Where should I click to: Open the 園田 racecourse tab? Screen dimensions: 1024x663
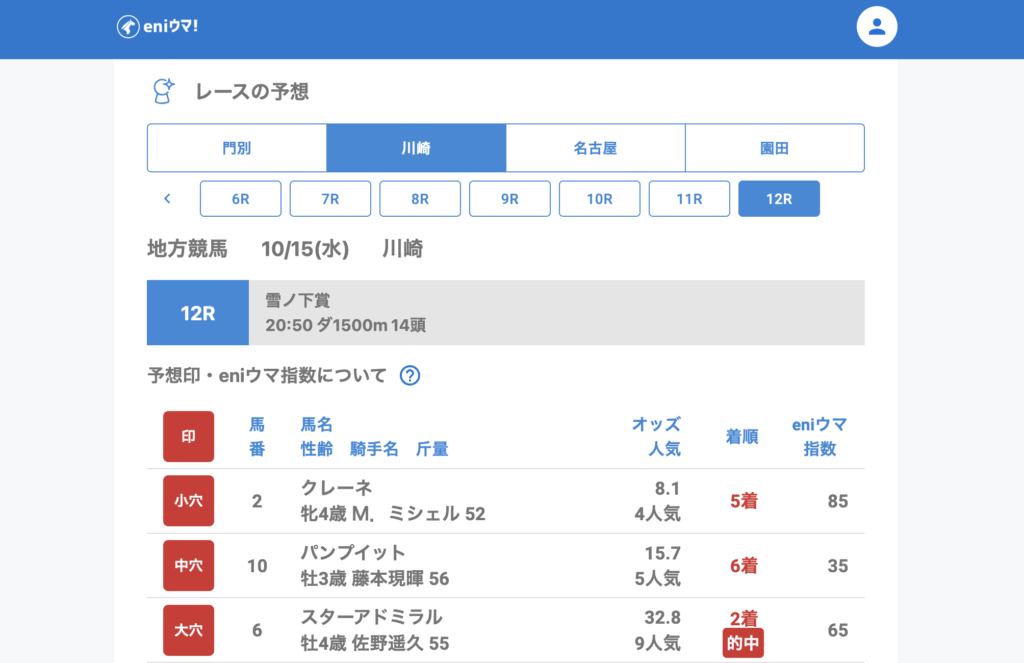(x=774, y=148)
